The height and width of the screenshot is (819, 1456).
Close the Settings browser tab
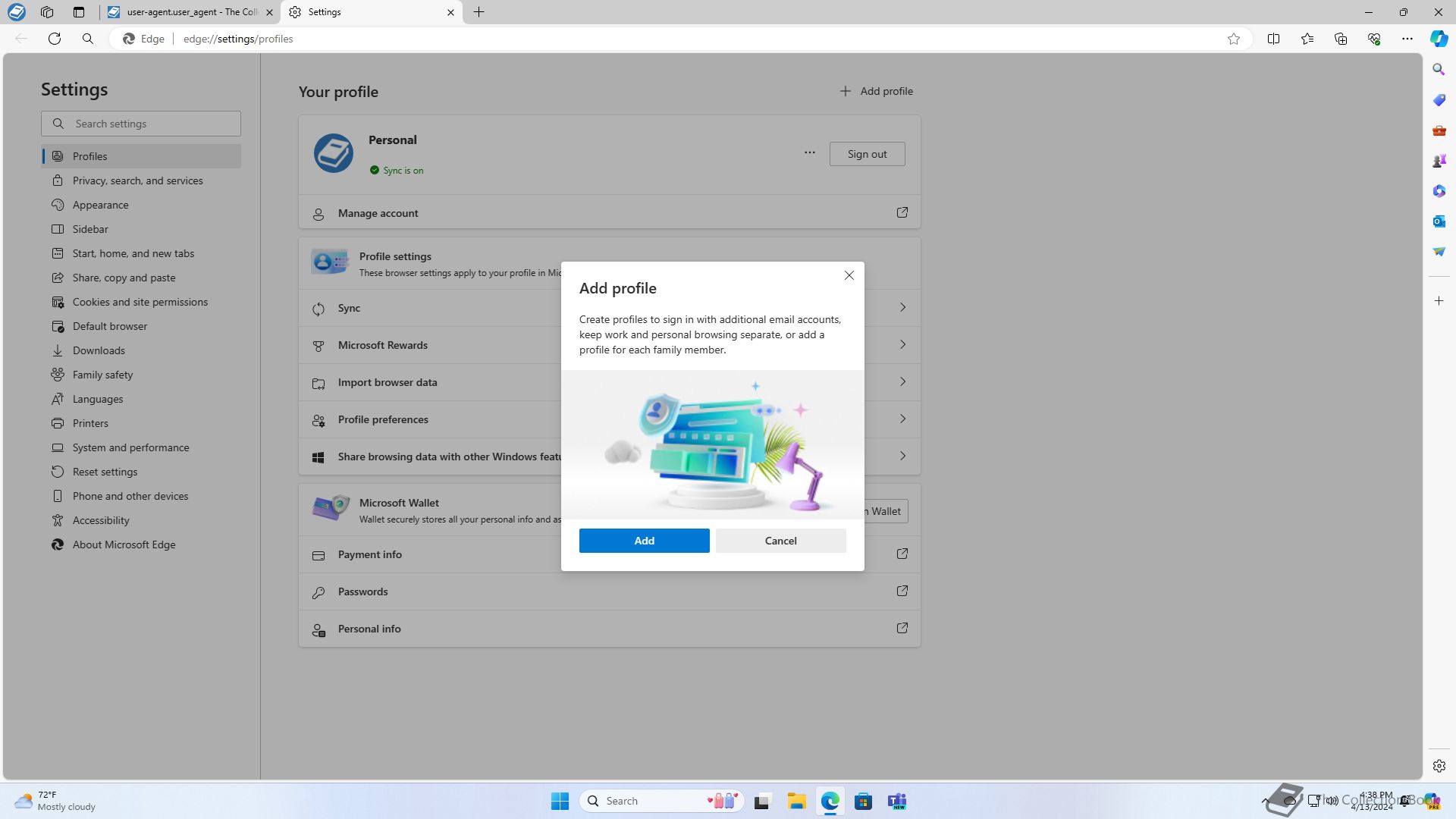pos(450,12)
